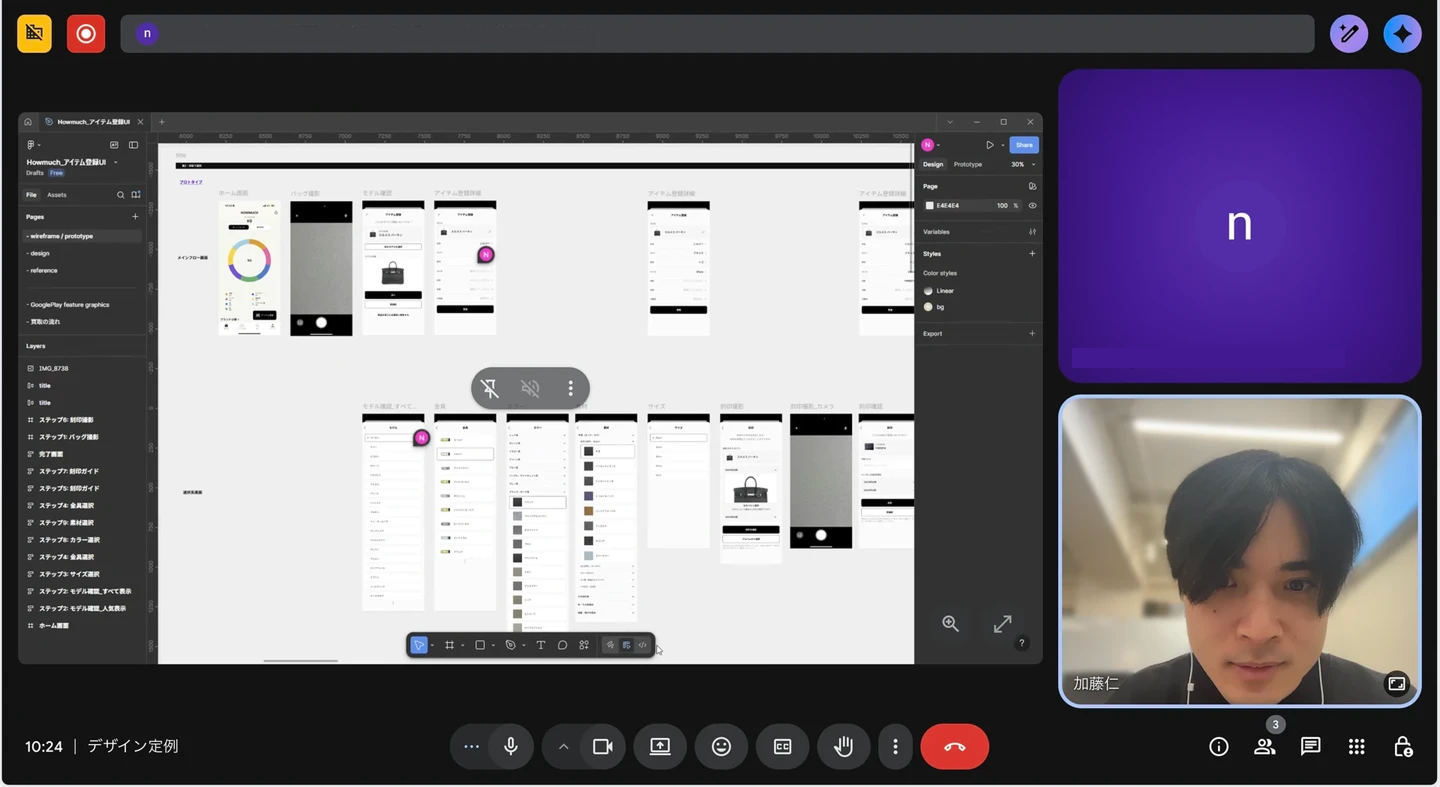Open zoom level 30% dropdown
This screenshot has width=1440, height=787.
1022,164
